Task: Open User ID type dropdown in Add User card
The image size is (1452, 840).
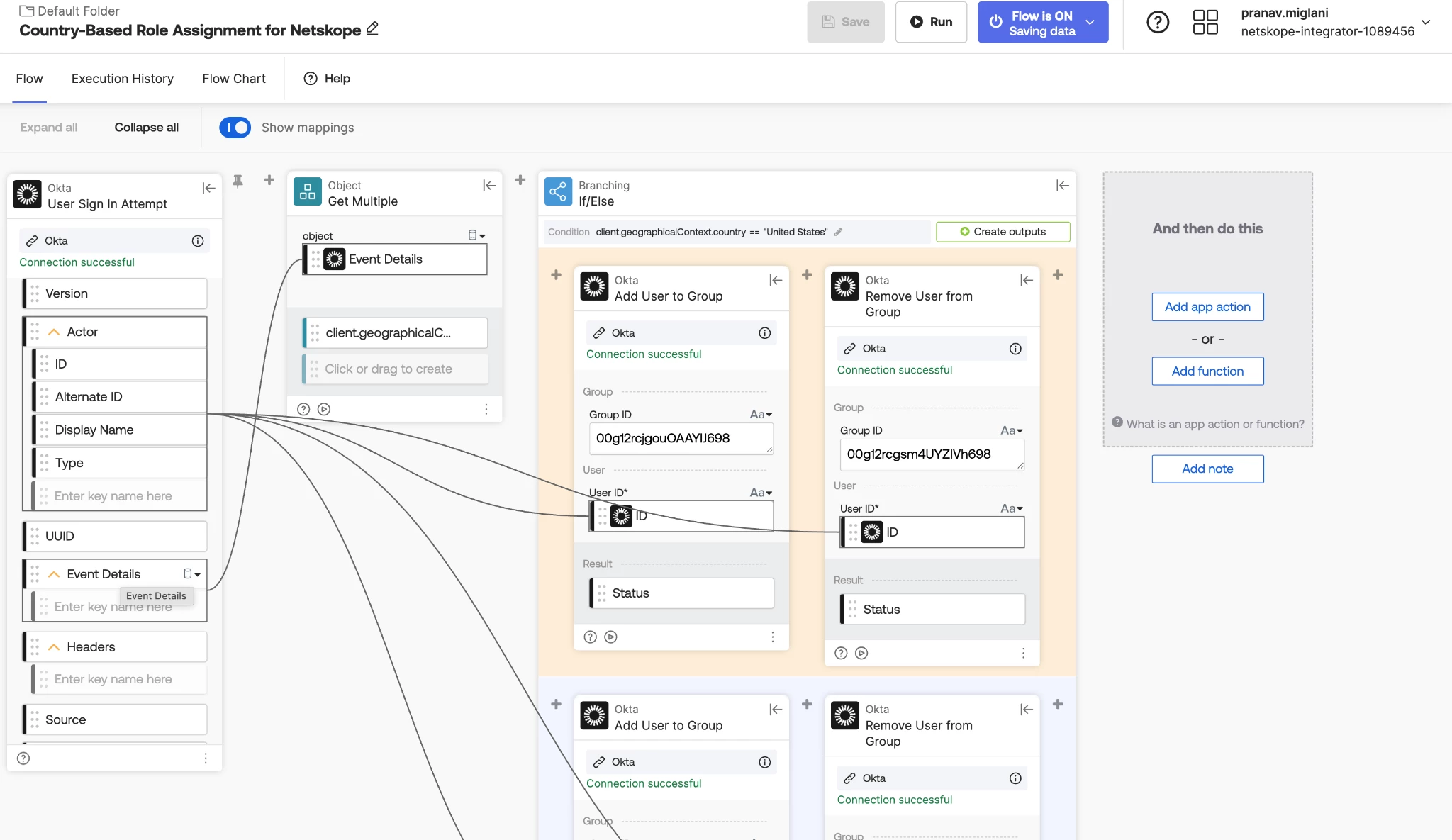Action: (761, 493)
